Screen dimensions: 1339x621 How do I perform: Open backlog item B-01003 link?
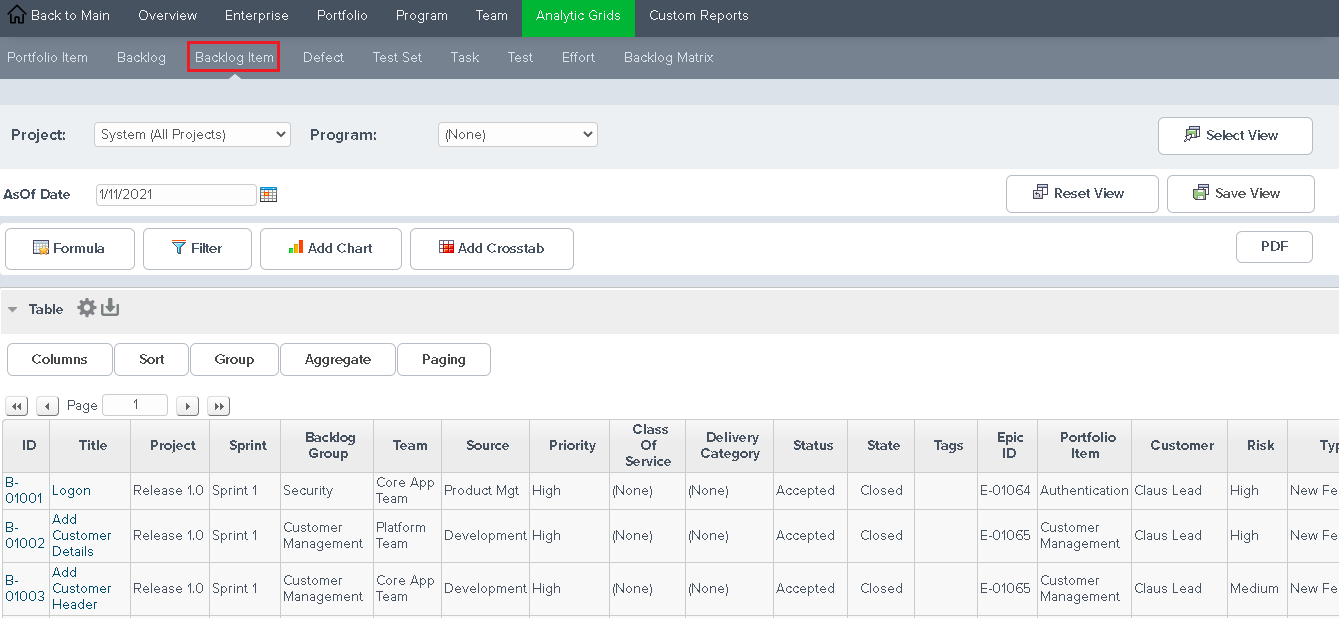tap(24, 588)
